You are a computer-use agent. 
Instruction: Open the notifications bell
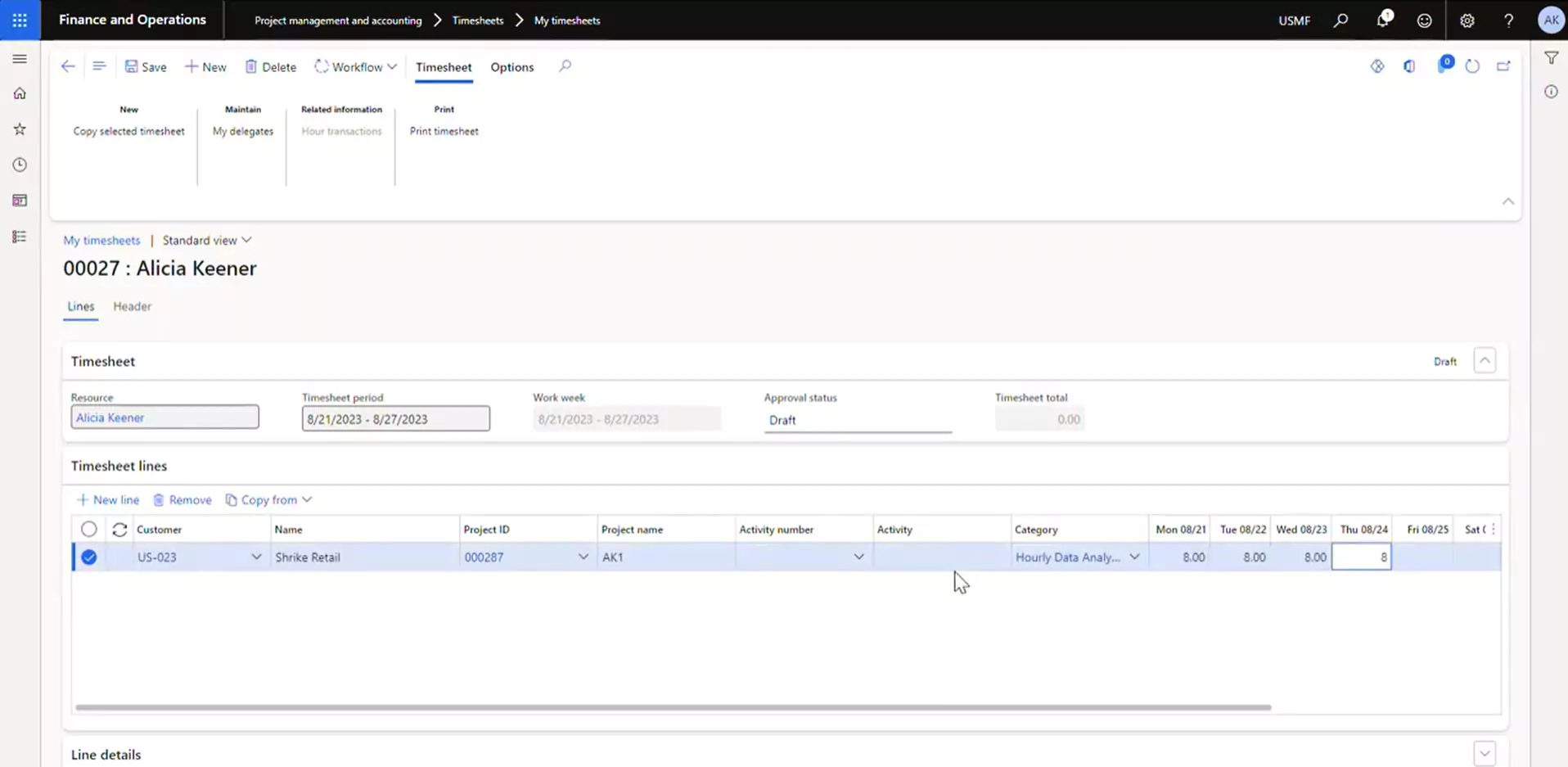point(1383,20)
